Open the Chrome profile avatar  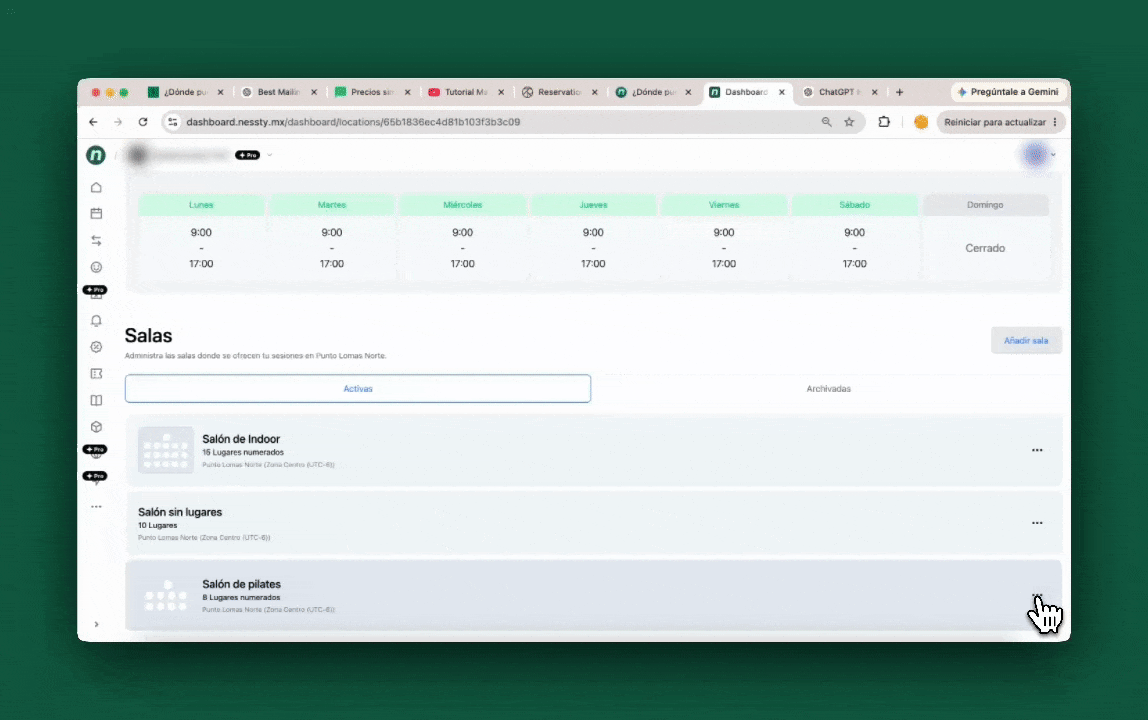pyautogui.click(x=921, y=122)
